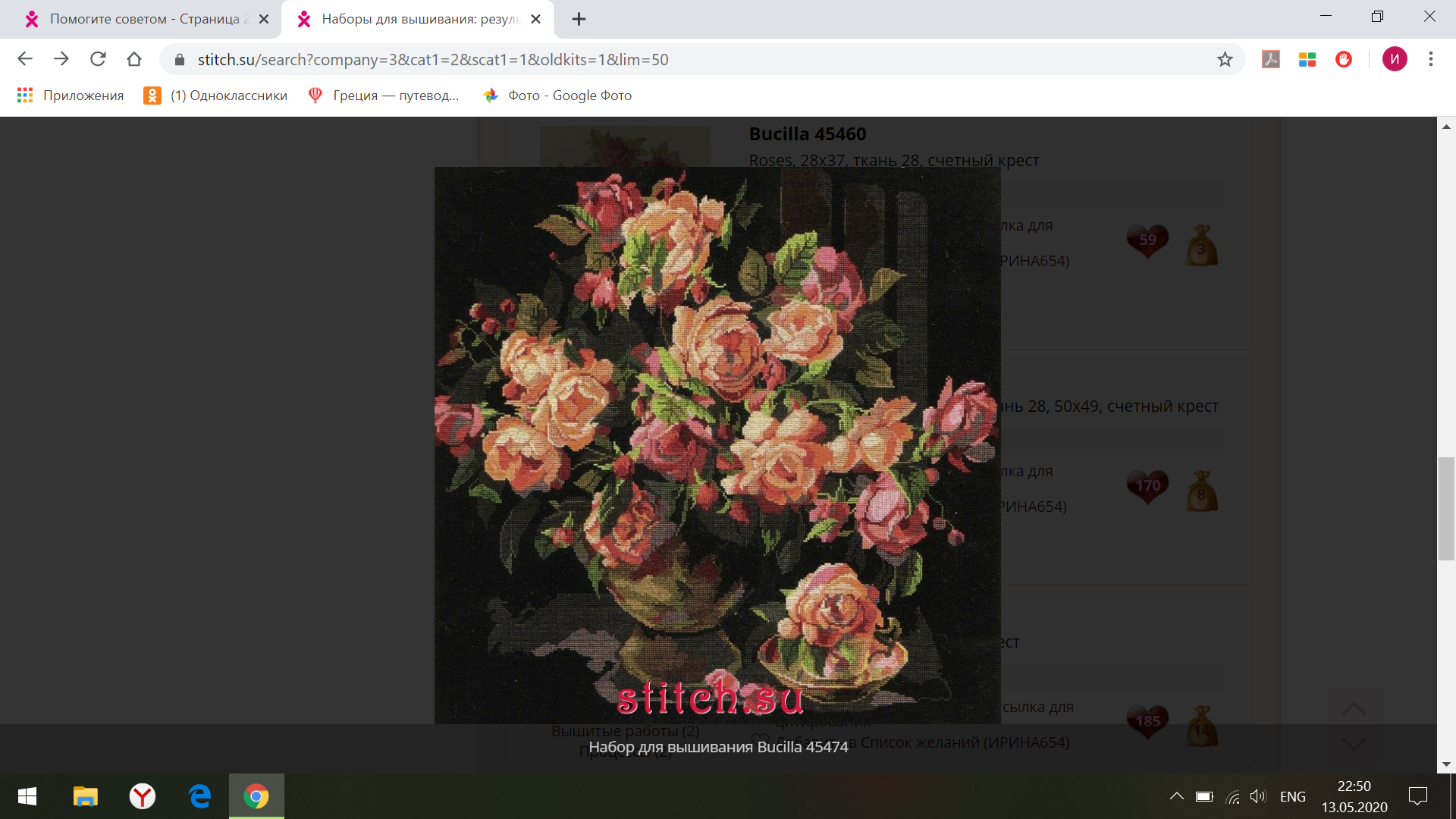
Task: Click the money bag icon showing 8
Action: click(x=1201, y=491)
